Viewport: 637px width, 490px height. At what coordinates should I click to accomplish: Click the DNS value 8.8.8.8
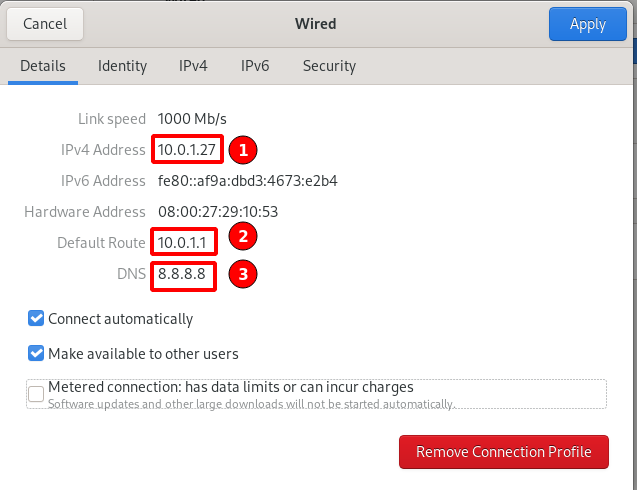click(x=182, y=273)
